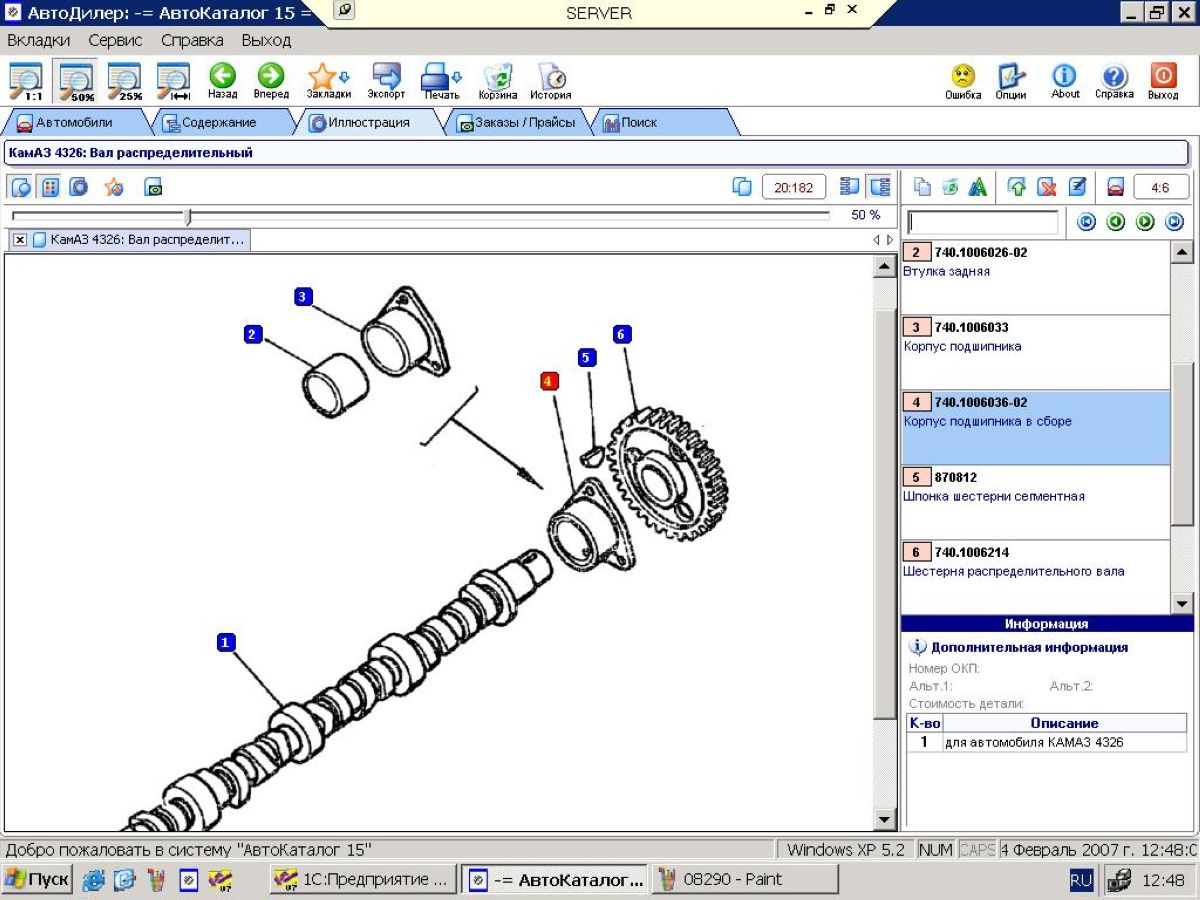Click the overlapping pages icon beside 20:182
This screenshot has width=1200, height=900.
pyautogui.click(x=742, y=187)
